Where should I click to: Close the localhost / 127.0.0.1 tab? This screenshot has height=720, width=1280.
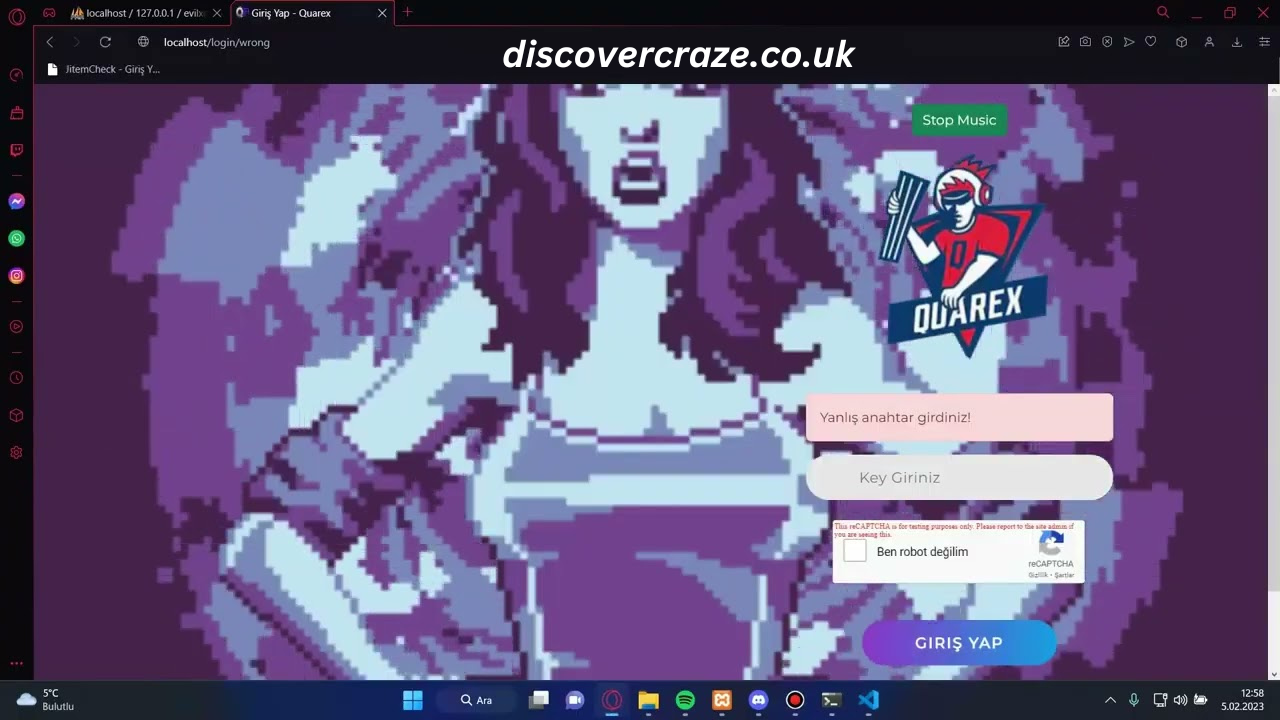coord(217,13)
